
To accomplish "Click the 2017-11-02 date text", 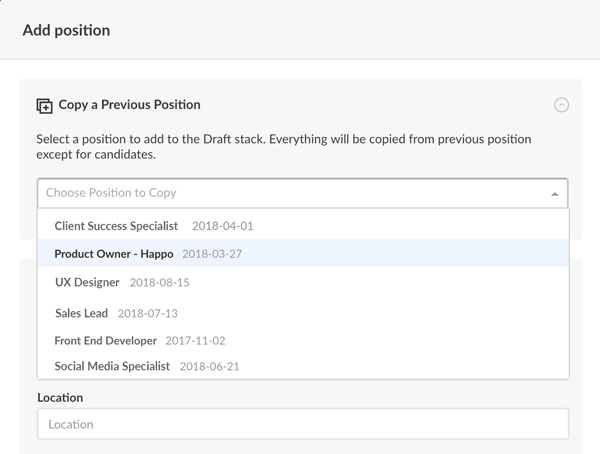I will (x=195, y=341).
